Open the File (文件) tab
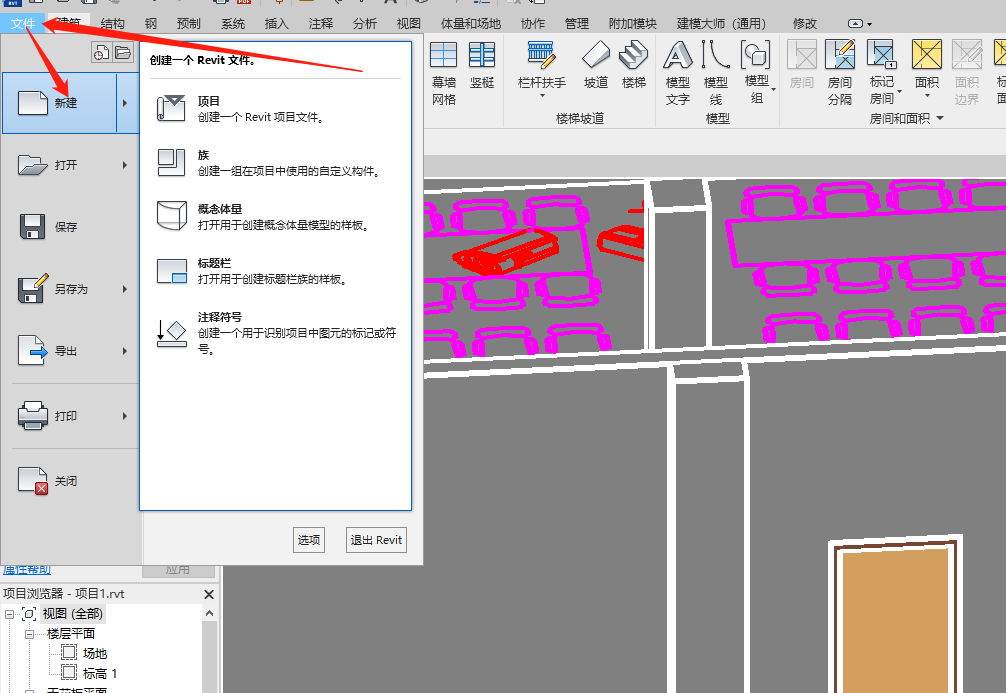 (23, 24)
